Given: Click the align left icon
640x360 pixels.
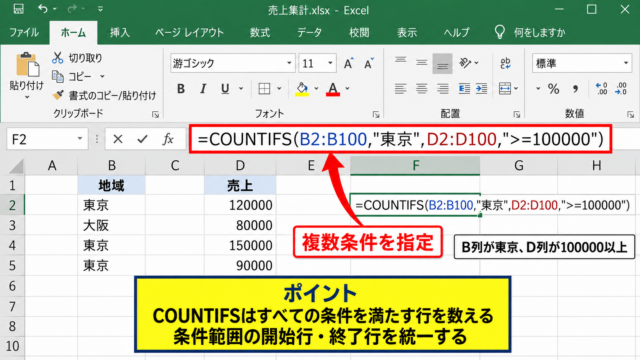Looking at the screenshot, I should [x=400, y=89].
